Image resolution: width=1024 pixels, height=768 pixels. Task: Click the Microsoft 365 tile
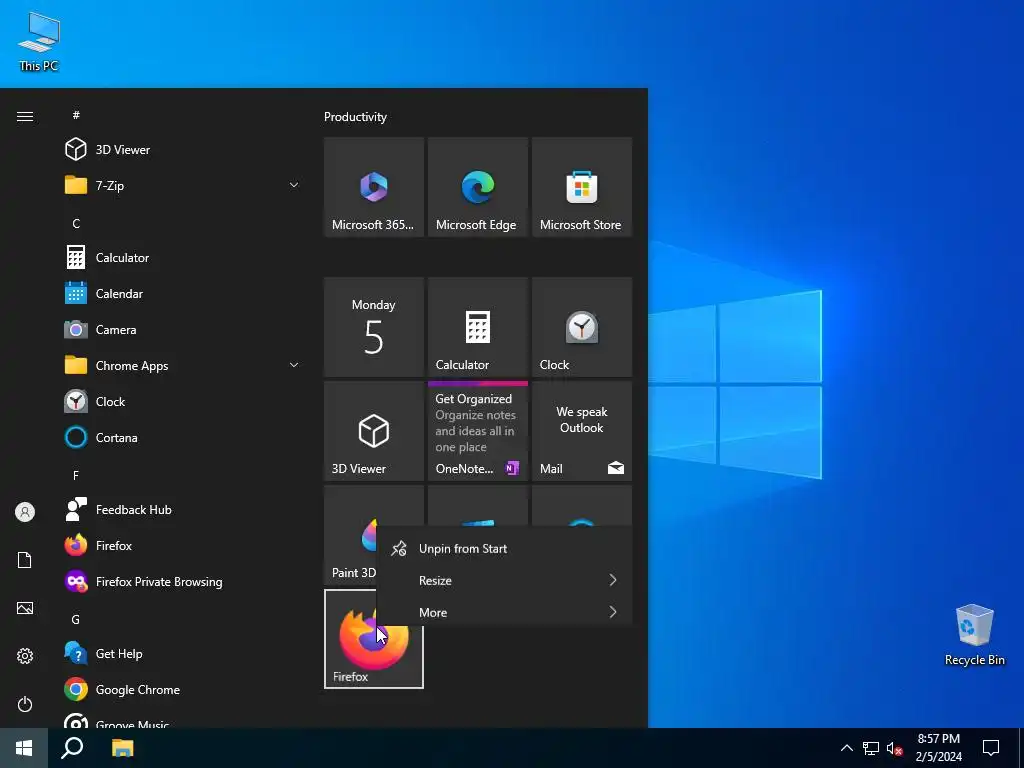tap(374, 187)
